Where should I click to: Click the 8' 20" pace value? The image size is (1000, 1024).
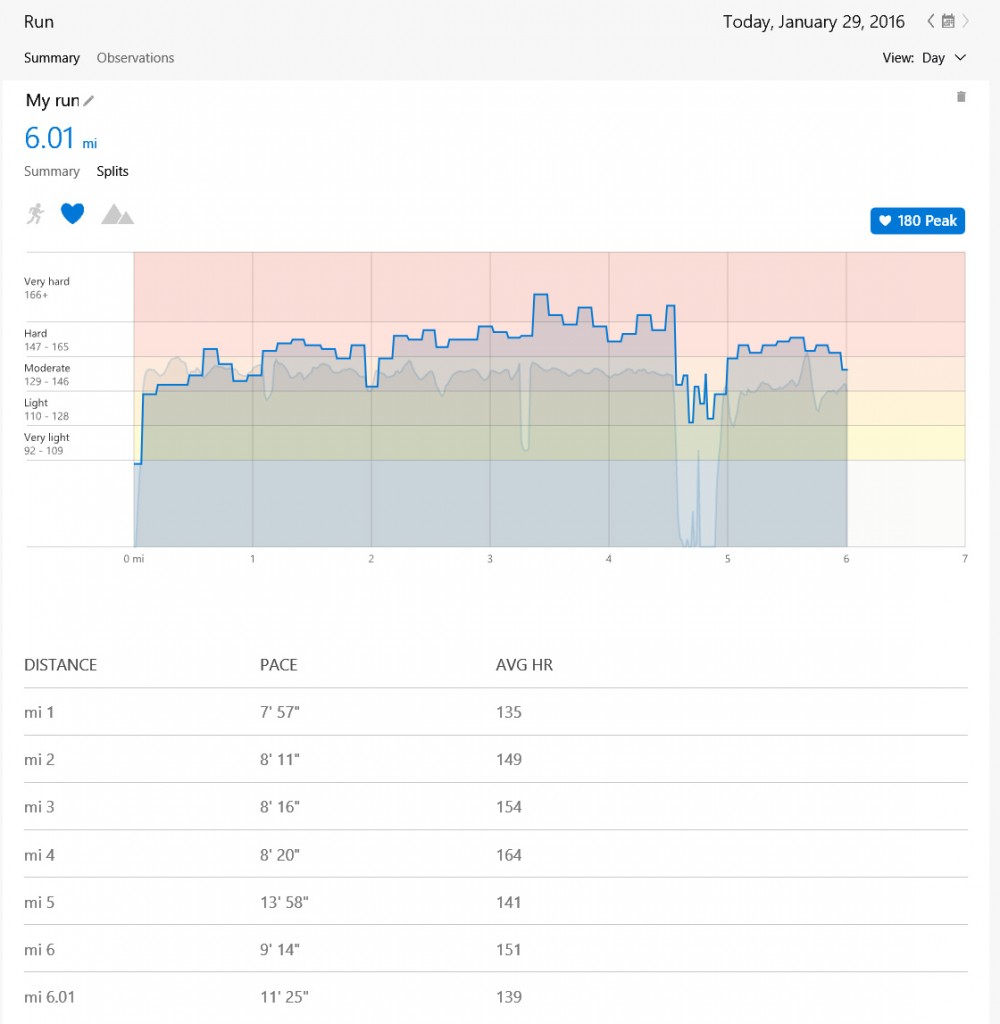tap(280, 855)
